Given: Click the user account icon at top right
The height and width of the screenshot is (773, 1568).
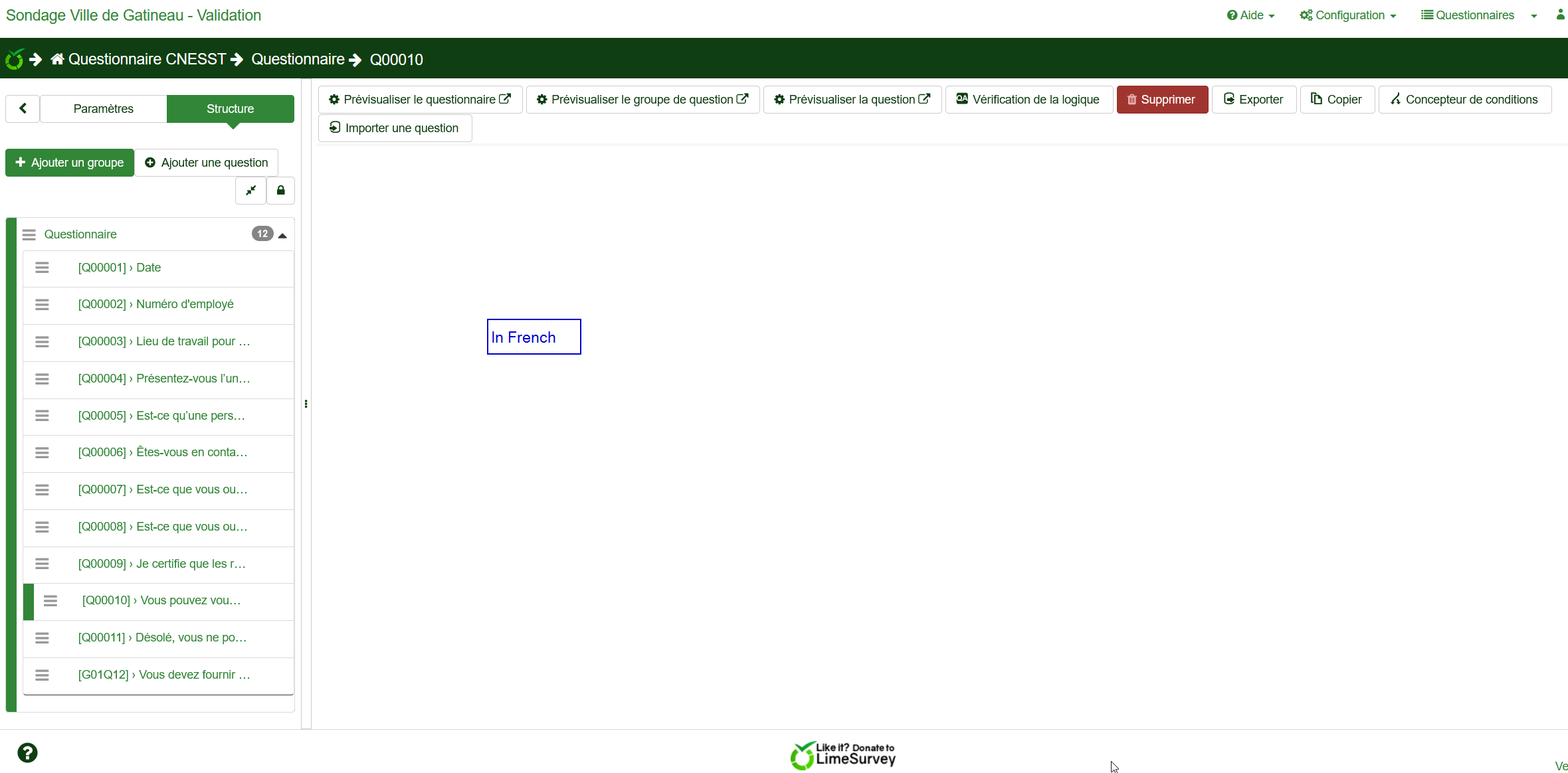Looking at the screenshot, I should (x=1560, y=15).
